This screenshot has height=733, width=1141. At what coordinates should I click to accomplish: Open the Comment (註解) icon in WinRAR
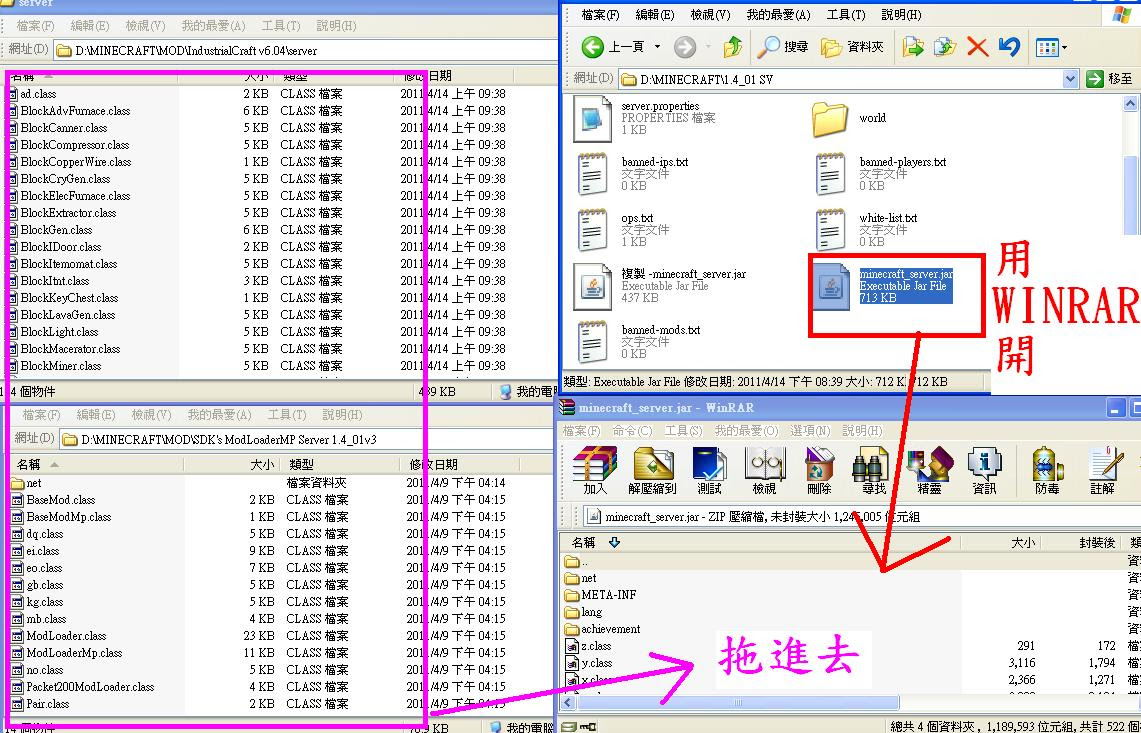pyautogui.click(x=1103, y=471)
